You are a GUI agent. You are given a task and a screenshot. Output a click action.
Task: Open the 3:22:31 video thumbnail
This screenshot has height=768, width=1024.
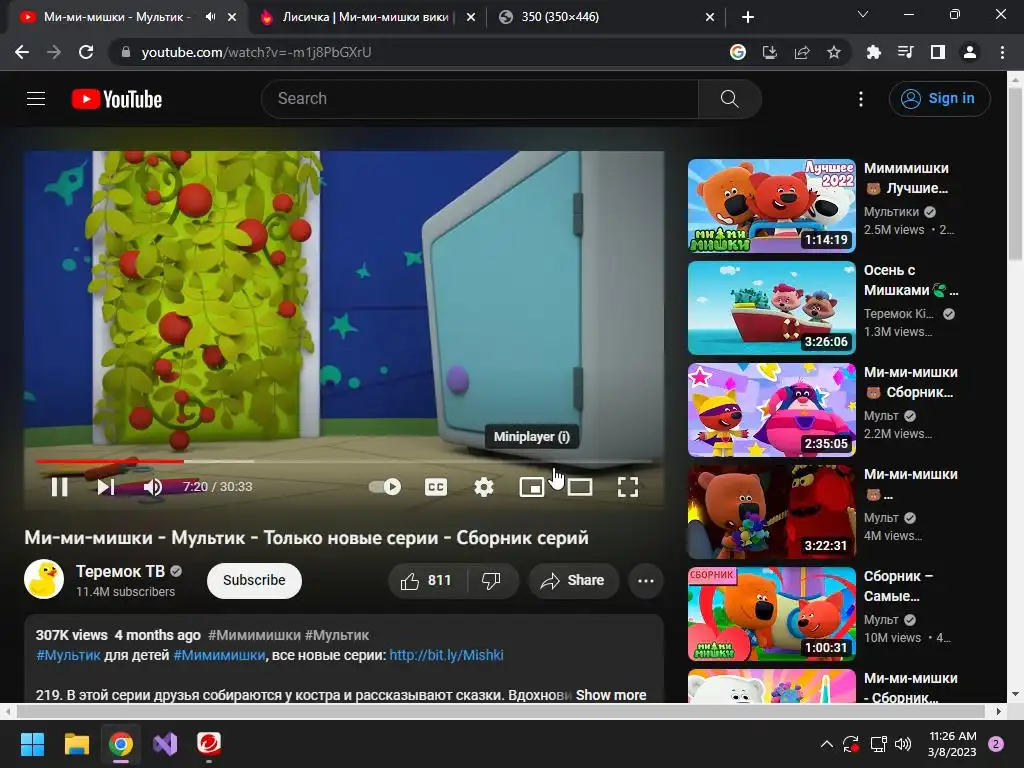(771, 511)
